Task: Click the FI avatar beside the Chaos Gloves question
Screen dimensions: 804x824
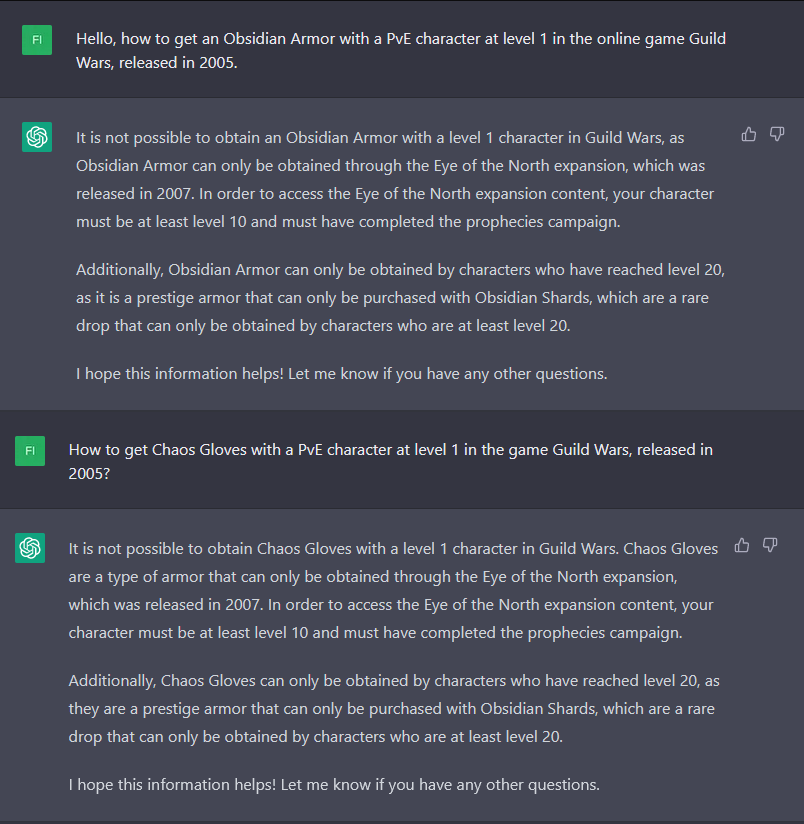Action: 30,451
